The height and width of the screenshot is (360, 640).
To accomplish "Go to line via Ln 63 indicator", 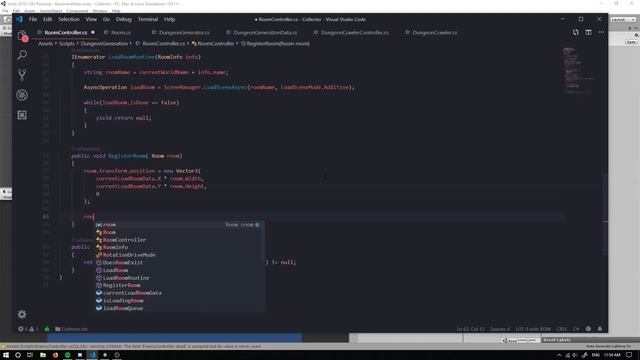I will tap(470, 329).
